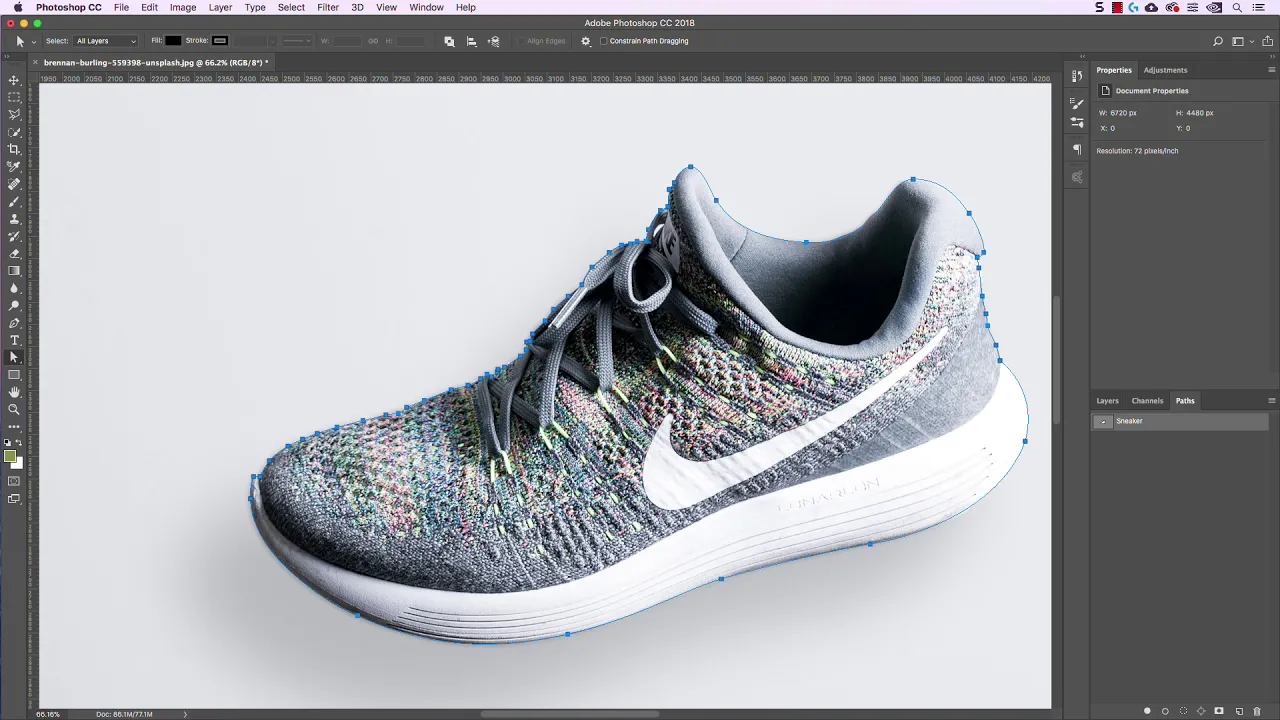The height and width of the screenshot is (720, 1280).
Task: Swap foreground and background colors
Action: click(x=19, y=443)
